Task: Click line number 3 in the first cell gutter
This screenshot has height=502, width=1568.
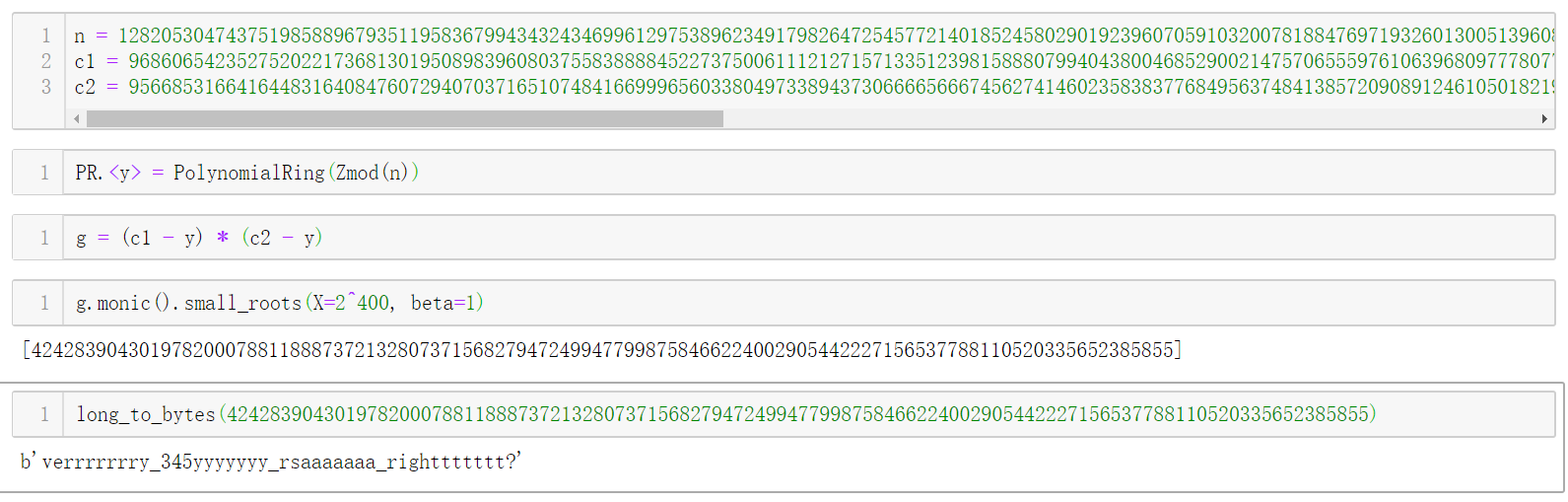Action: (45, 87)
